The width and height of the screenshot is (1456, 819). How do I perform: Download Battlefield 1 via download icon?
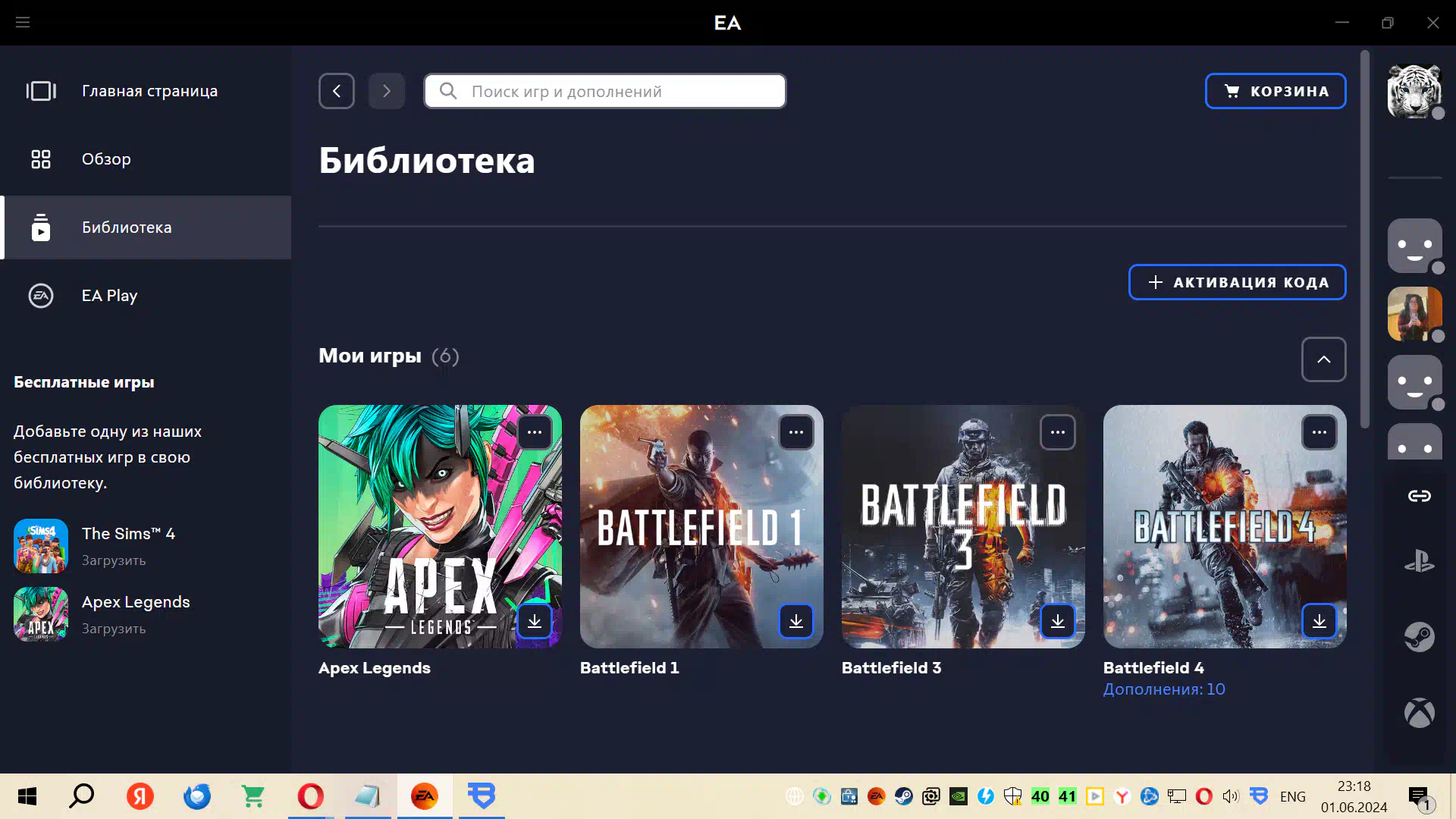tap(796, 621)
